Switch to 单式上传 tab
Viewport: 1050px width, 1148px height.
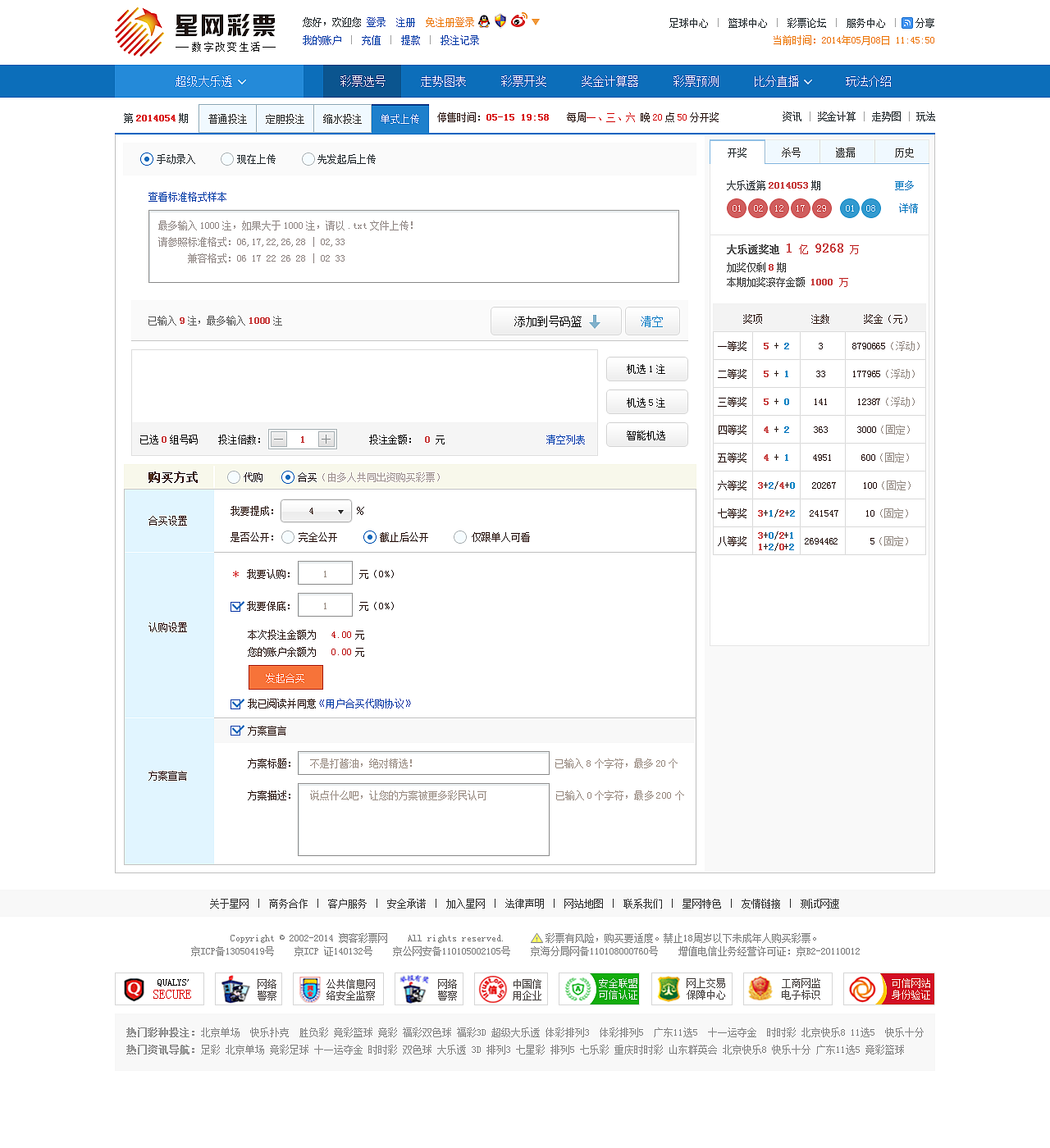click(399, 119)
